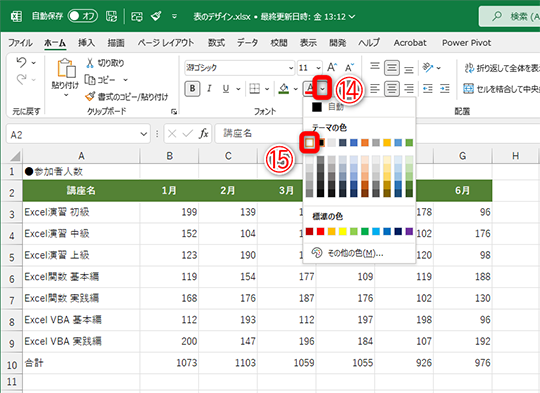Open the font size dropdown showing 11
Viewport: 540px width, 393px height.
click(x=319, y=68)
